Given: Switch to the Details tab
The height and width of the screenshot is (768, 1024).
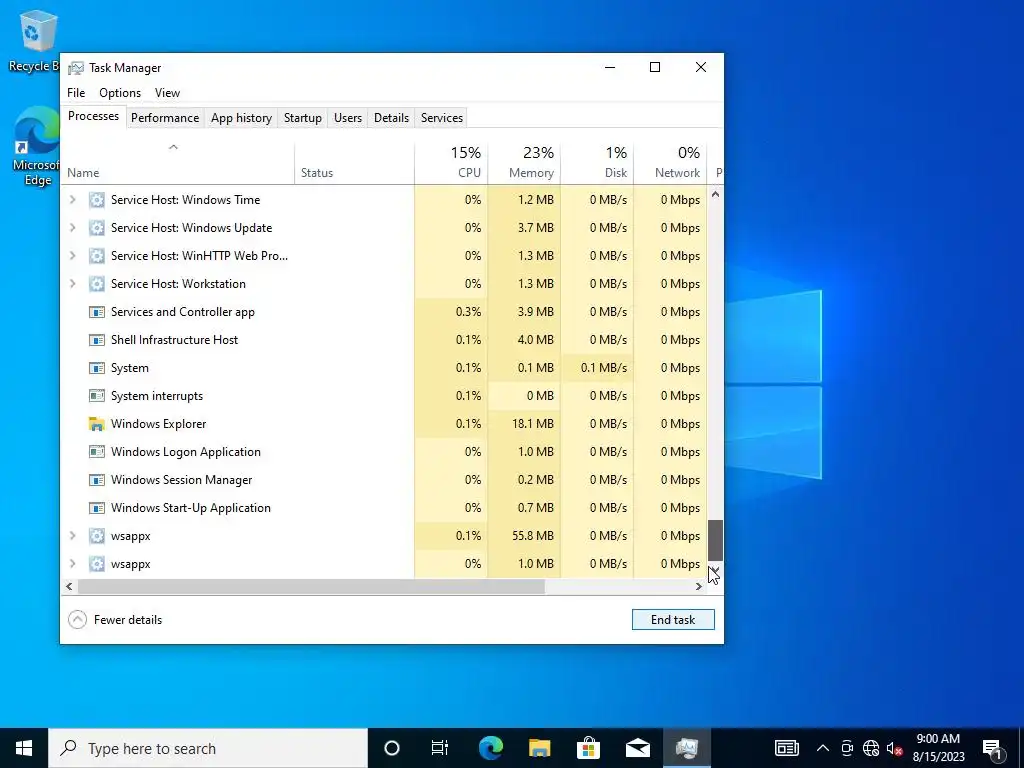Looking at the screenshot, I should tap(391, 118).
